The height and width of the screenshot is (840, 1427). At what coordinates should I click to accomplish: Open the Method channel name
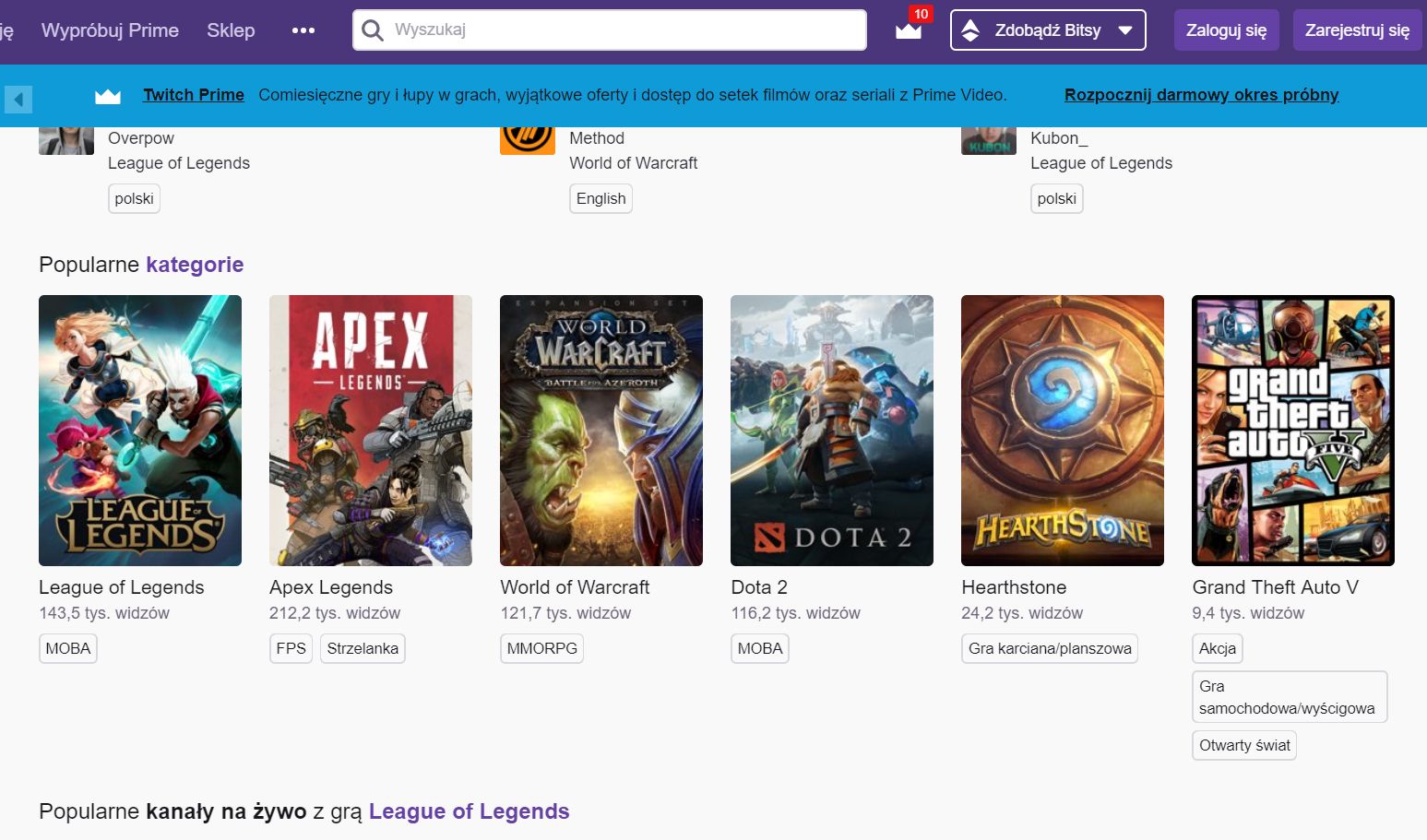click(597, 138)
